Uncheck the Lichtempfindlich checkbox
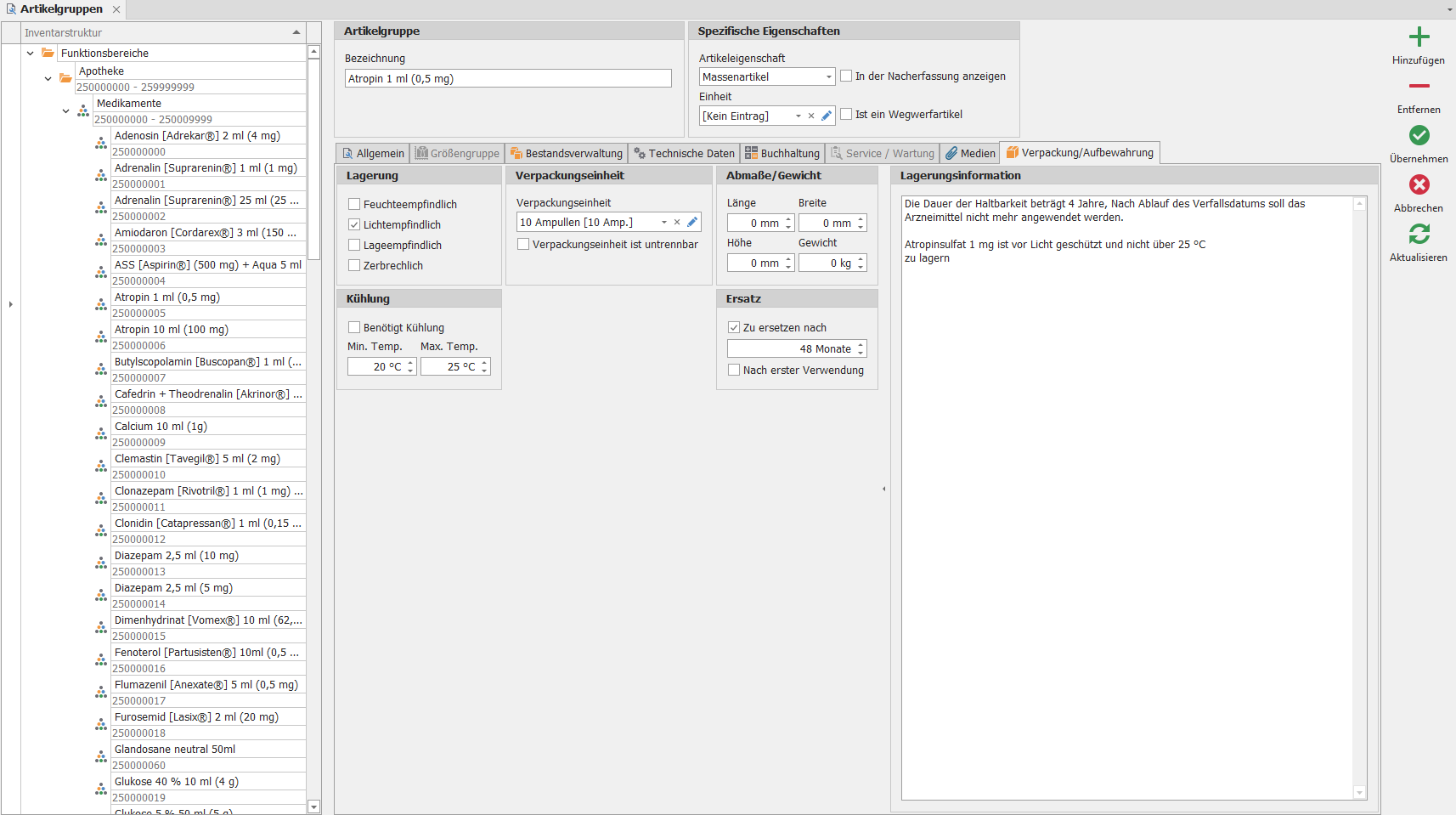Screen dimensions: 1456x815 coord(354,225)
